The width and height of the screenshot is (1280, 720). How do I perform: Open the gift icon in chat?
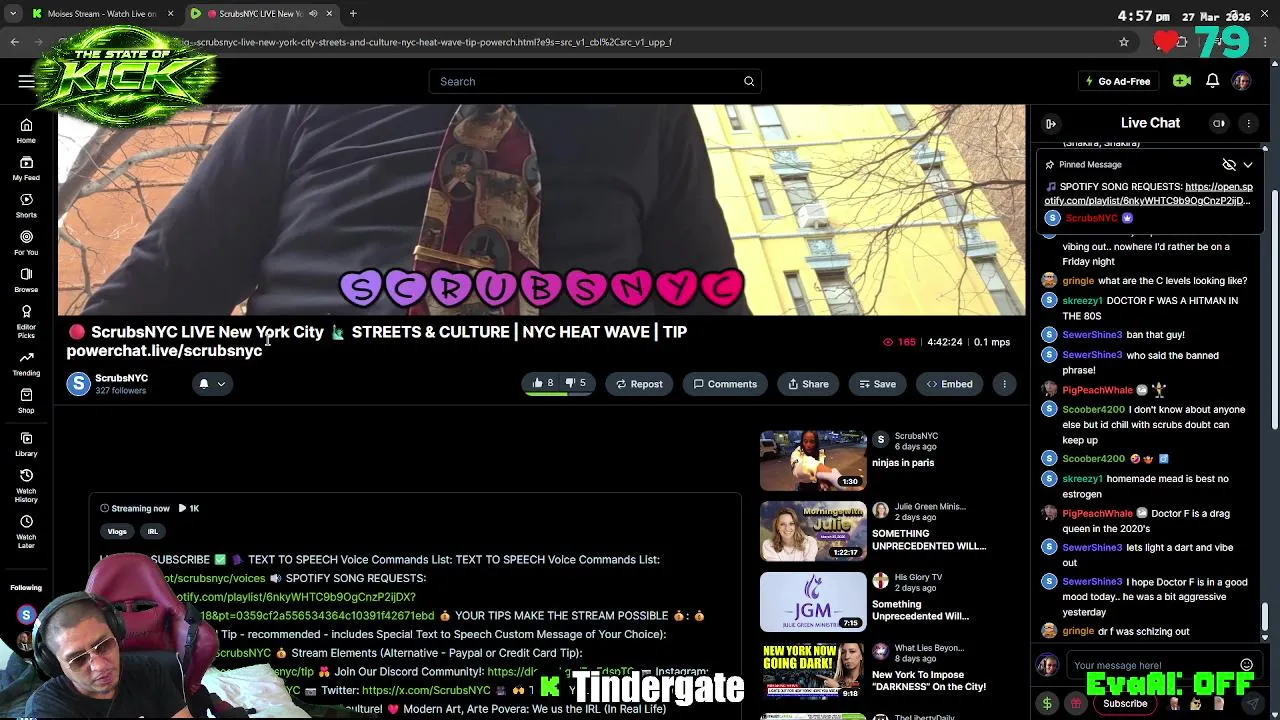[1076, 704]
